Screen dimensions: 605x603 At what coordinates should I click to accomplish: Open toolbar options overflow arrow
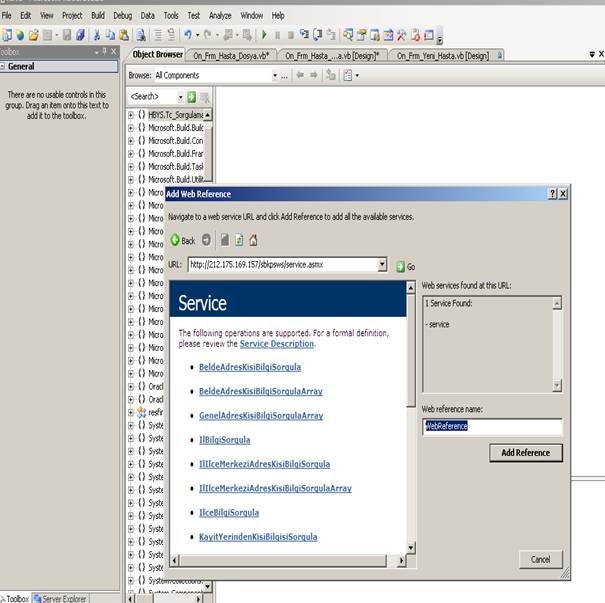click(440, 40)
